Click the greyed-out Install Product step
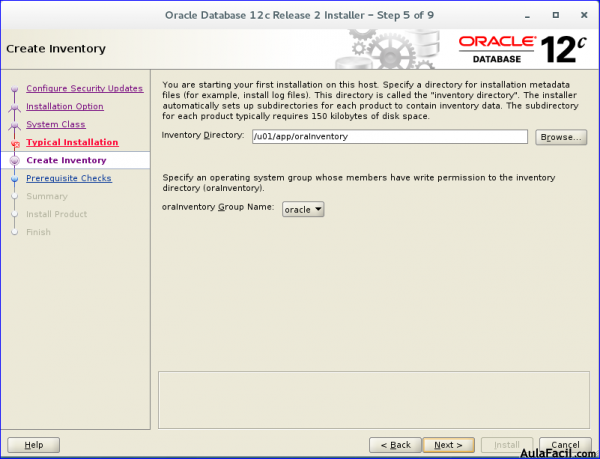 coord(56,214)
